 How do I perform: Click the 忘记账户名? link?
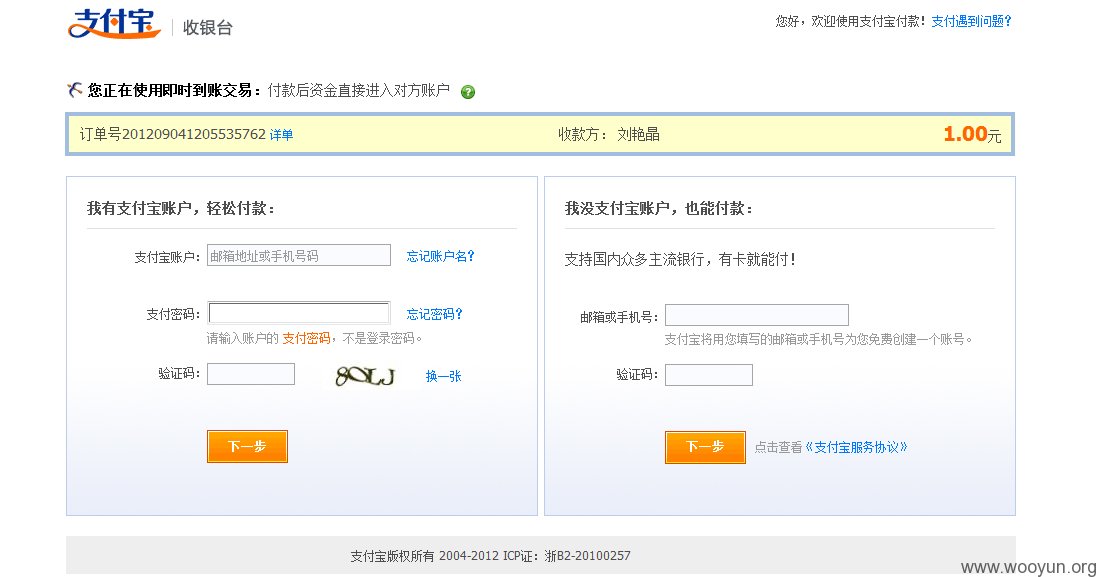point(441,256)
